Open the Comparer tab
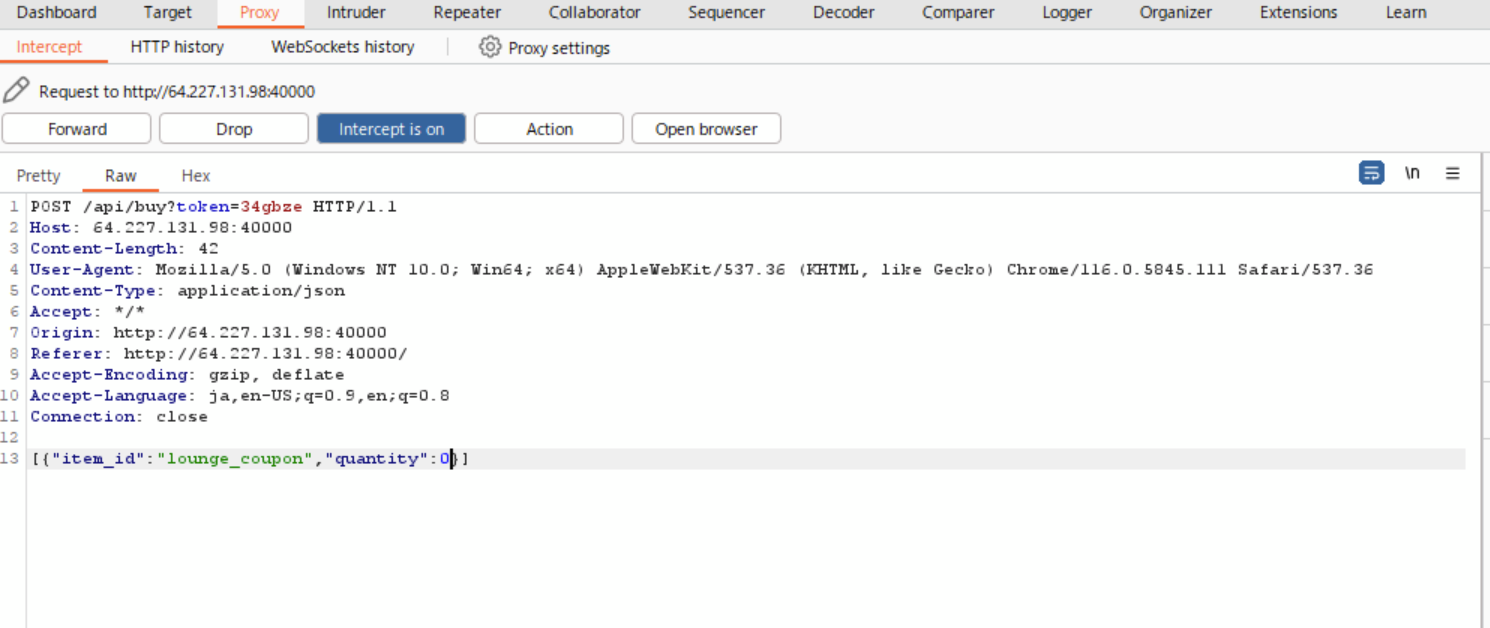 pyautogui.click(x=958, y=13)
